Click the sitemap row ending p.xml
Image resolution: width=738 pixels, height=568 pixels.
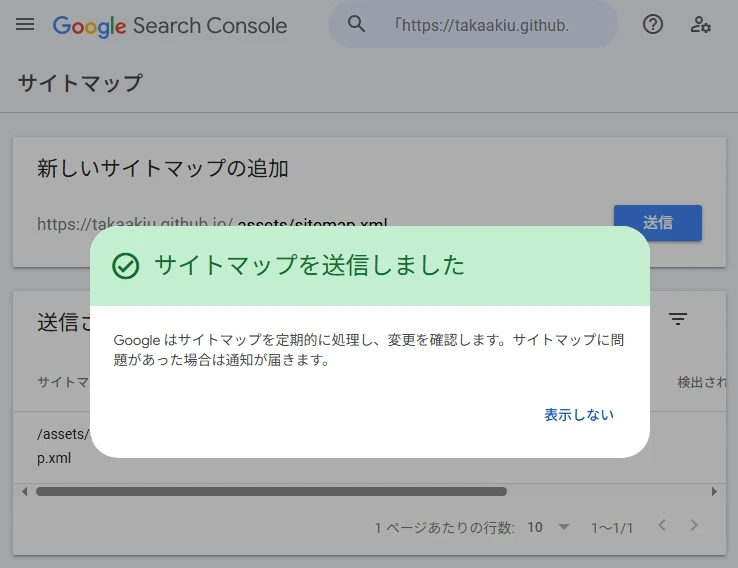click(x=54, y=446)
